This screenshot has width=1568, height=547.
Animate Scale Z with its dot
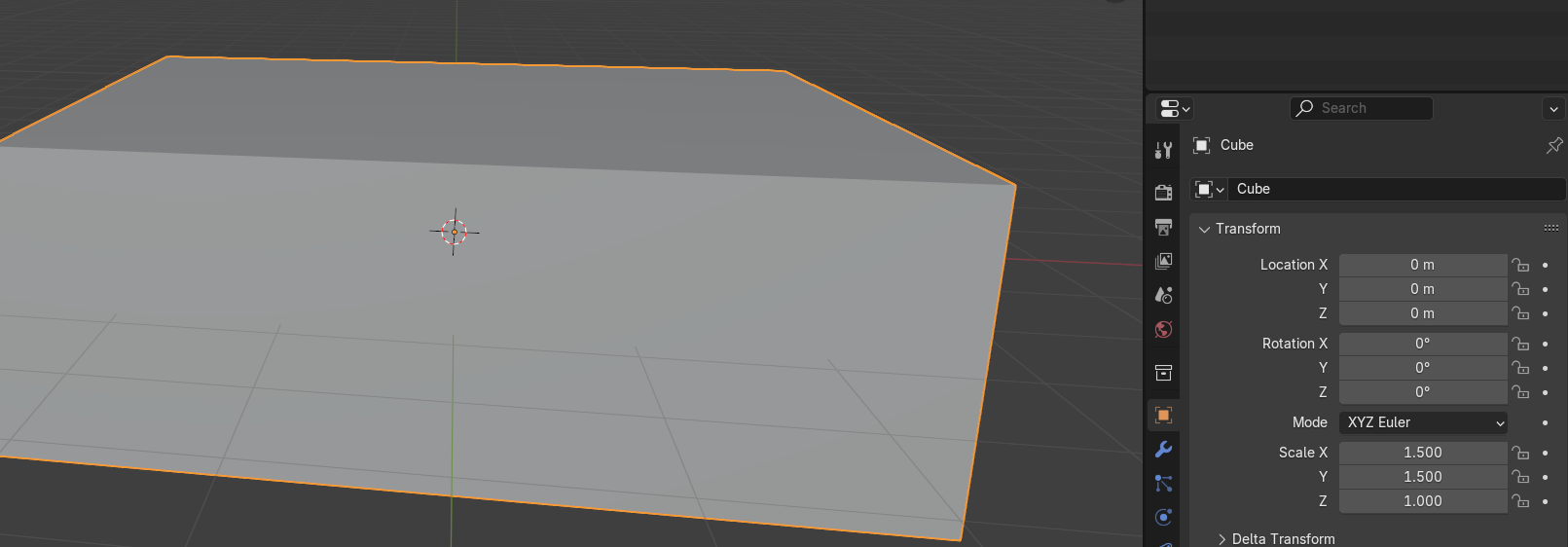(1545, 501)
